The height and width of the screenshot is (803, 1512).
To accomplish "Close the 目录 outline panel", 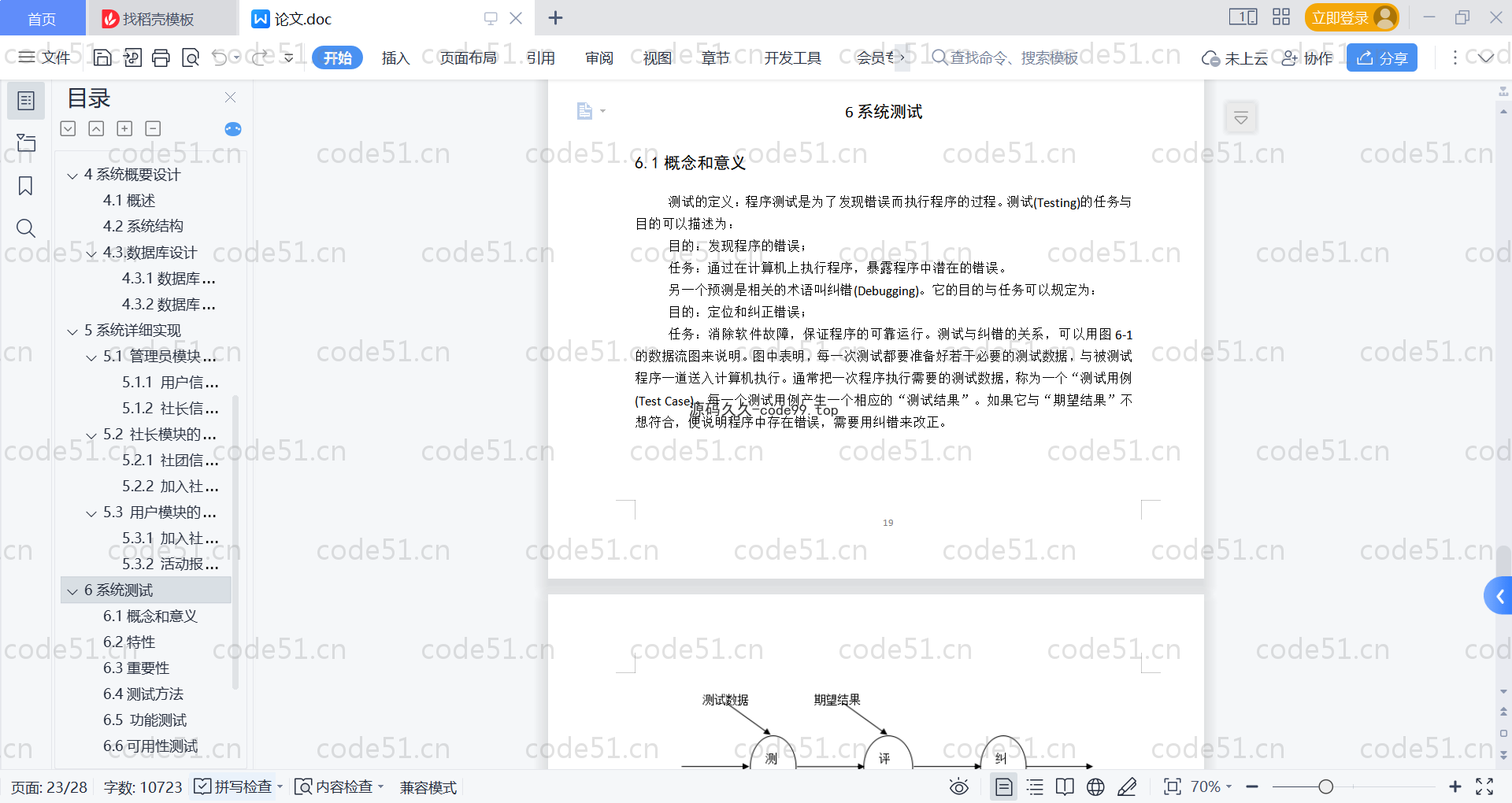I will click(231, 97).
